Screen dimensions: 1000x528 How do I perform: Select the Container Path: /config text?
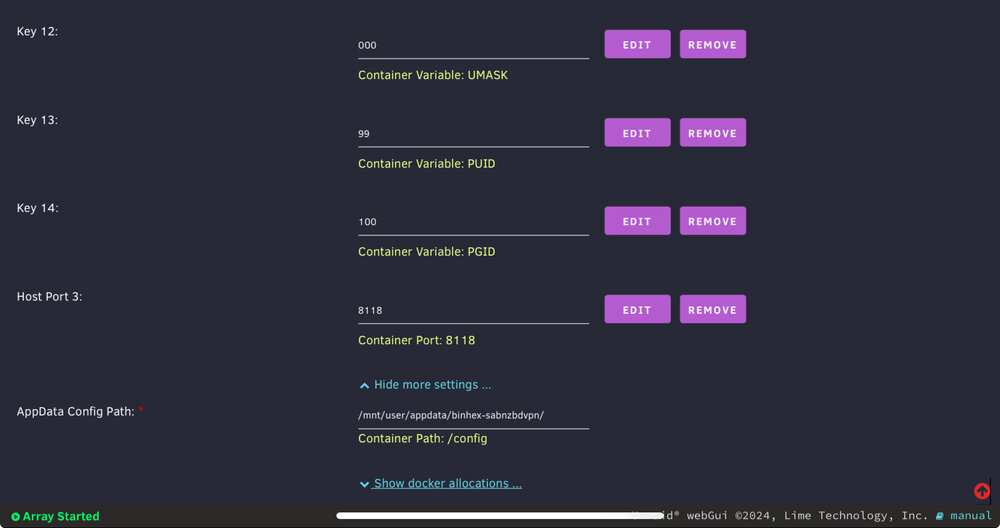[423, 439]
